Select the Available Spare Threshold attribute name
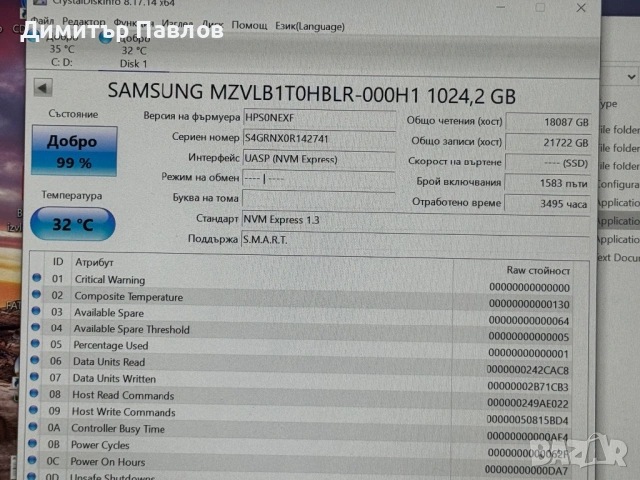Viewport: 640px width, 480px height. [131, 329]
